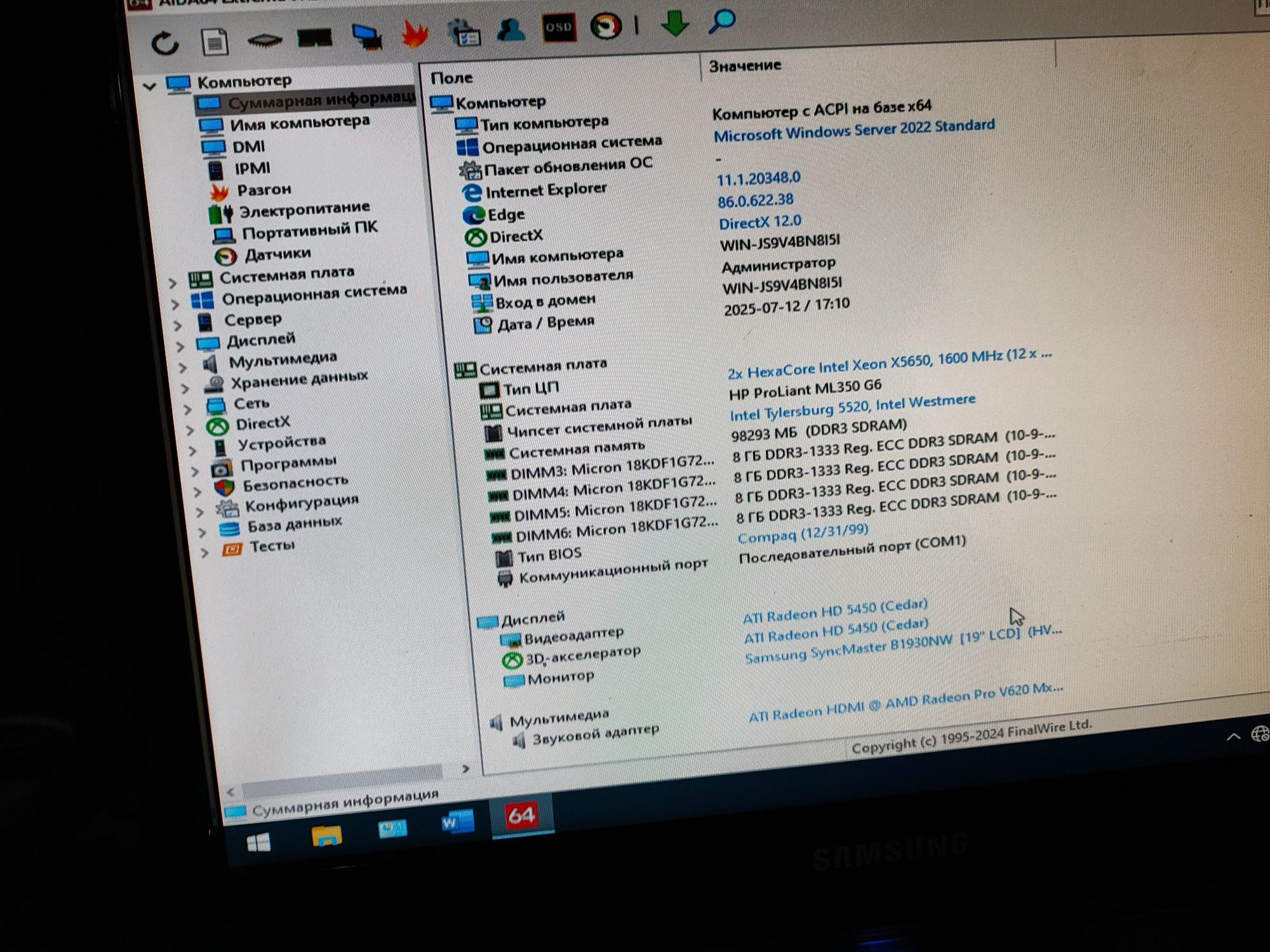Viewport: 1270px width, 952px height.
Task: Select the Тип BIOS field row
Action: click(x=538, y=556)
